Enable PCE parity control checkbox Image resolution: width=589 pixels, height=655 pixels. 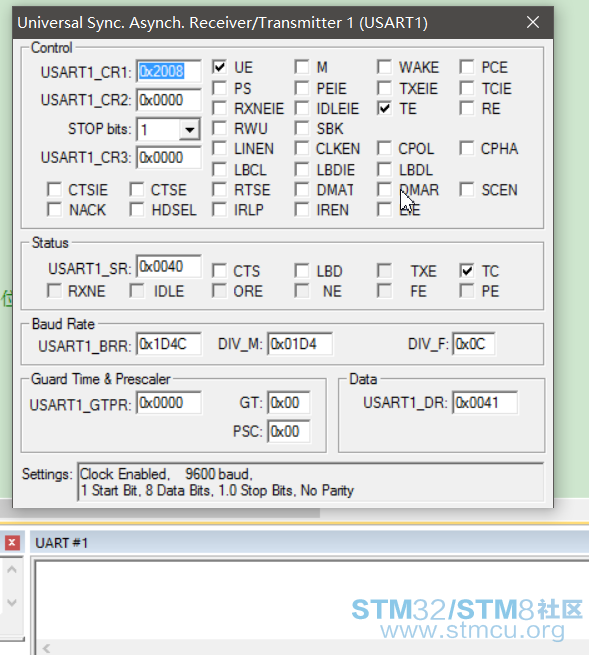pos(467,67)
